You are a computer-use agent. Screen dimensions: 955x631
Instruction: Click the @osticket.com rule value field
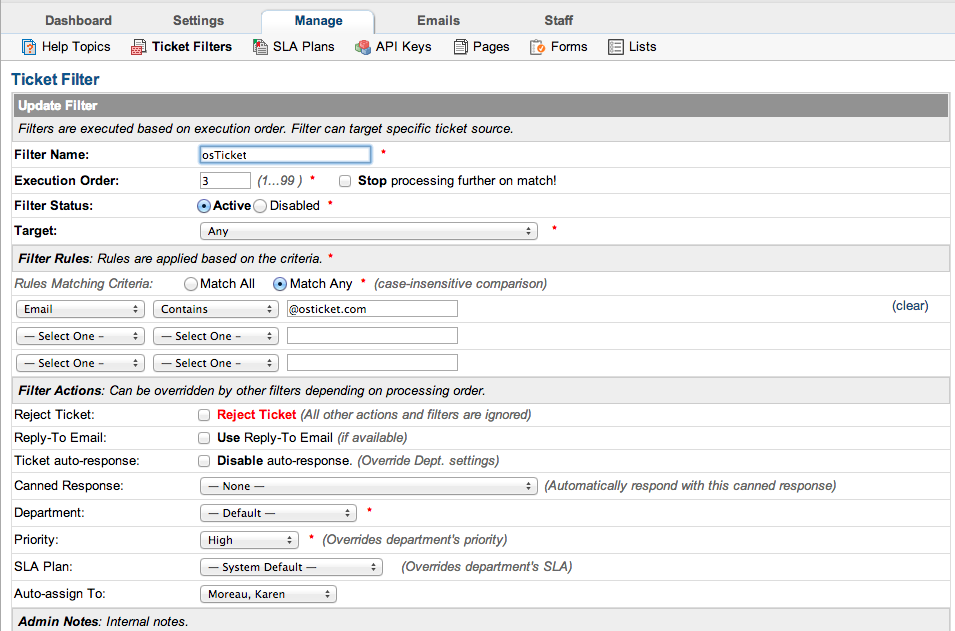click(x=372, y=309)
